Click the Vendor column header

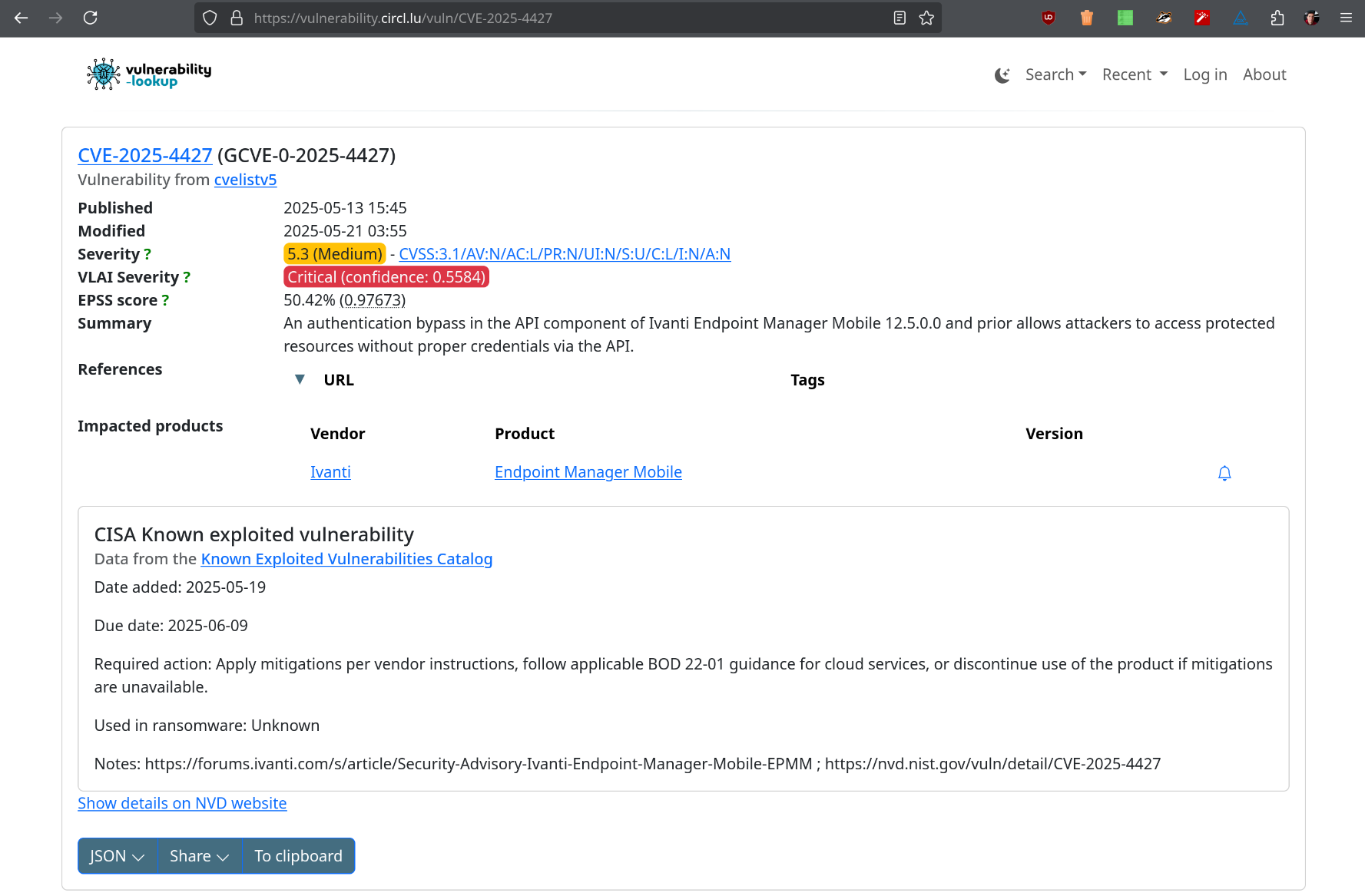point(337,434)
